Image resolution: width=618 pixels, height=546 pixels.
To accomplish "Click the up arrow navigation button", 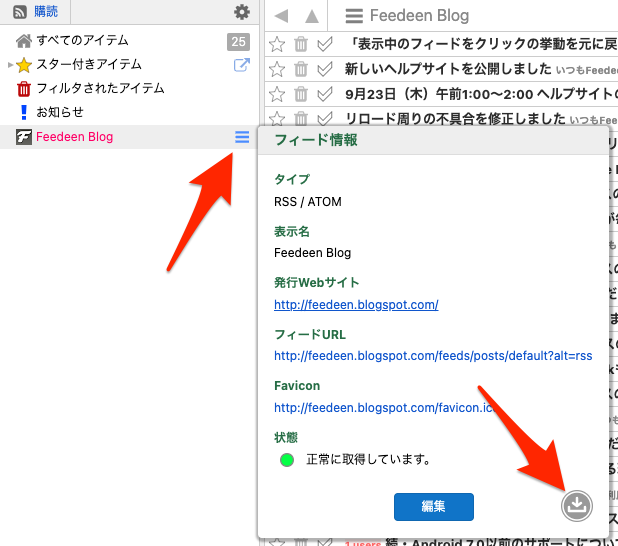I will click(312, 16).
